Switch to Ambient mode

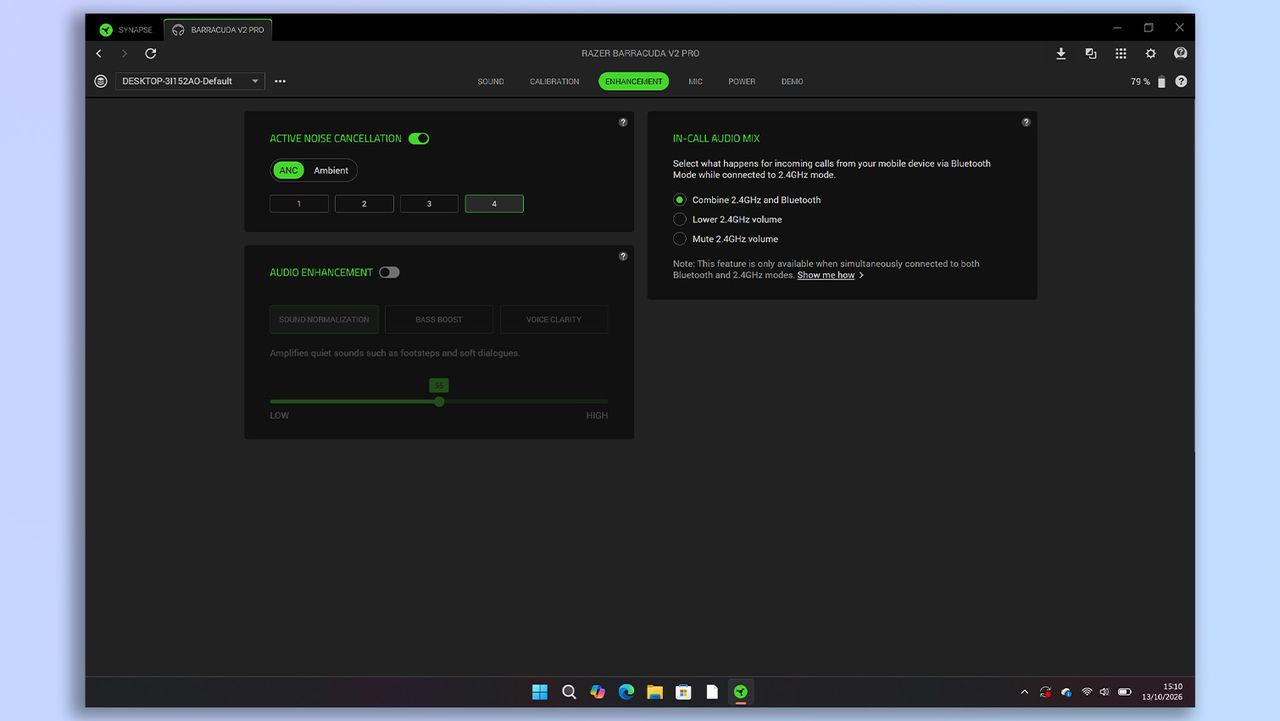point(331,170)
